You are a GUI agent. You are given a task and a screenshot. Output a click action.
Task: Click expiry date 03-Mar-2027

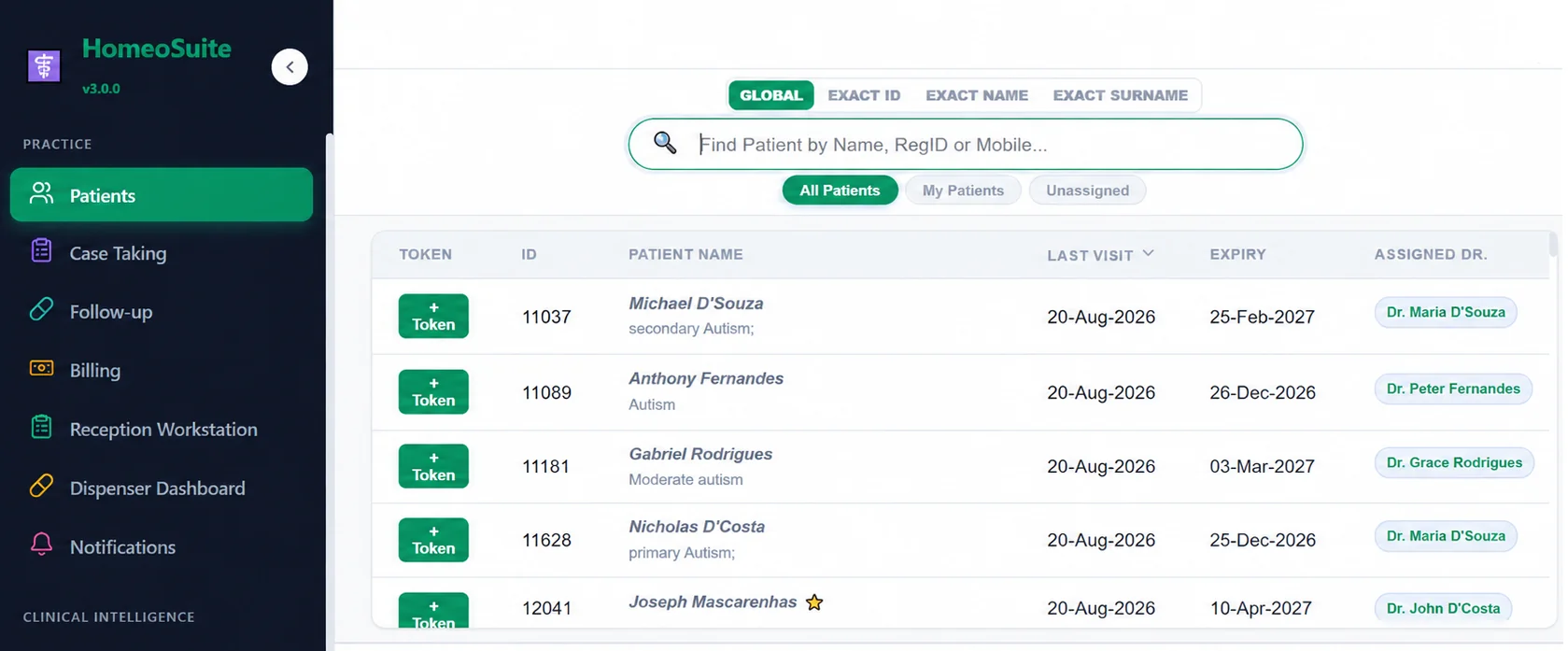(x=1262, y=466)
